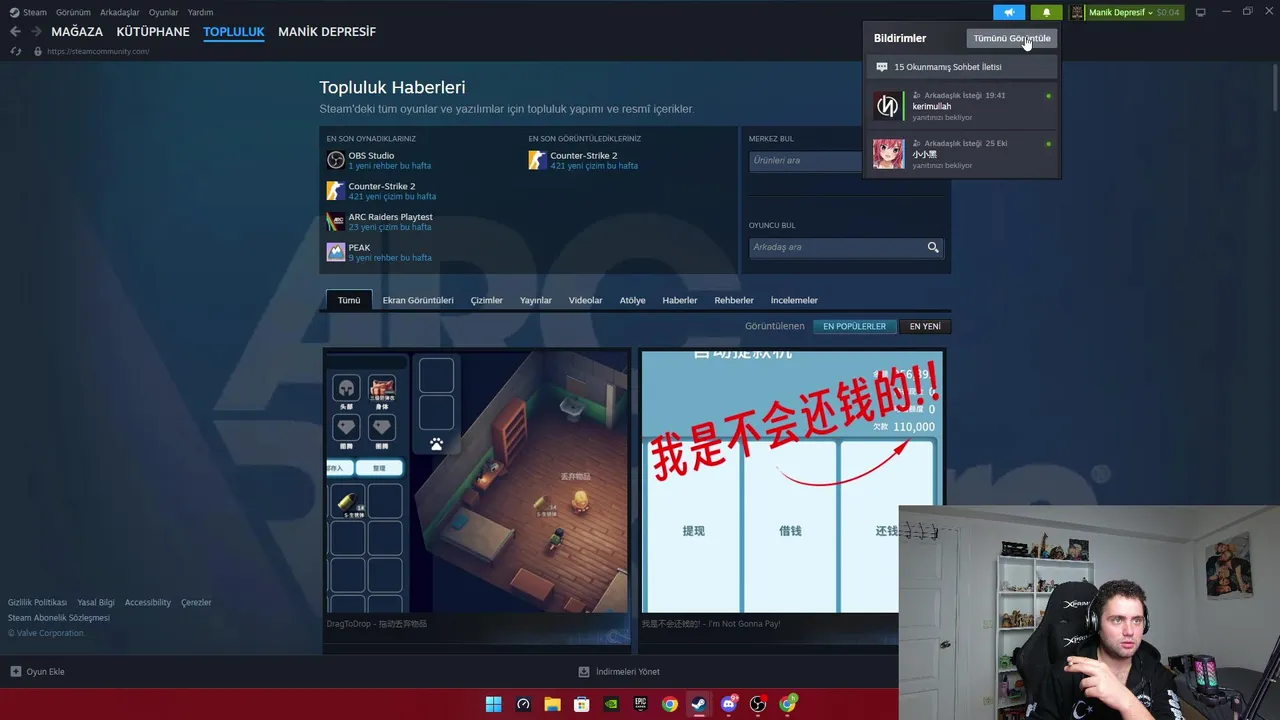Open Gizlilik Politikası link
This screenshot has width=1280, height=720.
click(x=37, y=603)
